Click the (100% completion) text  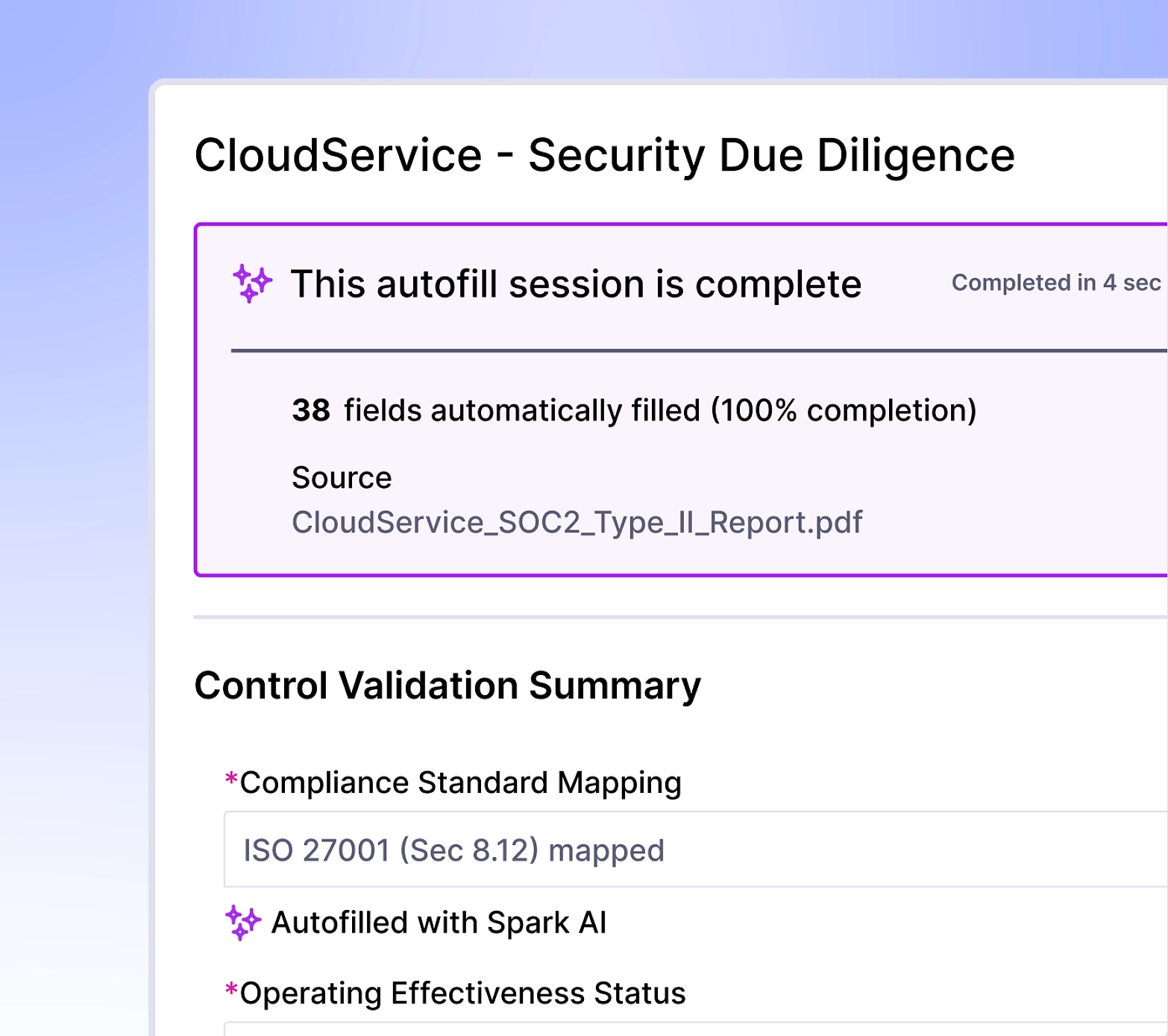pyautogui.click(x=843, y=410)
